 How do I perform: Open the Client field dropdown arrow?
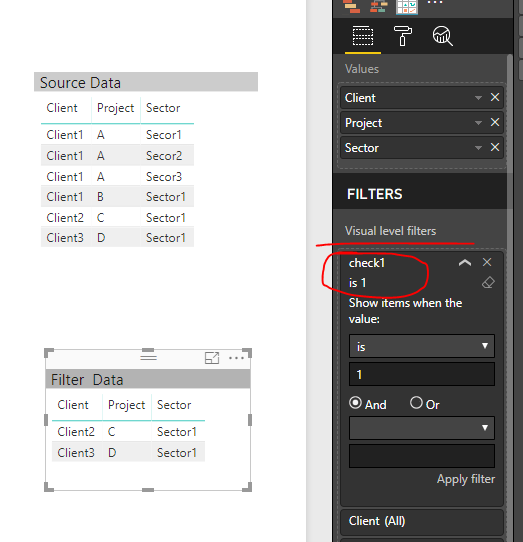(x=478, y=98)
